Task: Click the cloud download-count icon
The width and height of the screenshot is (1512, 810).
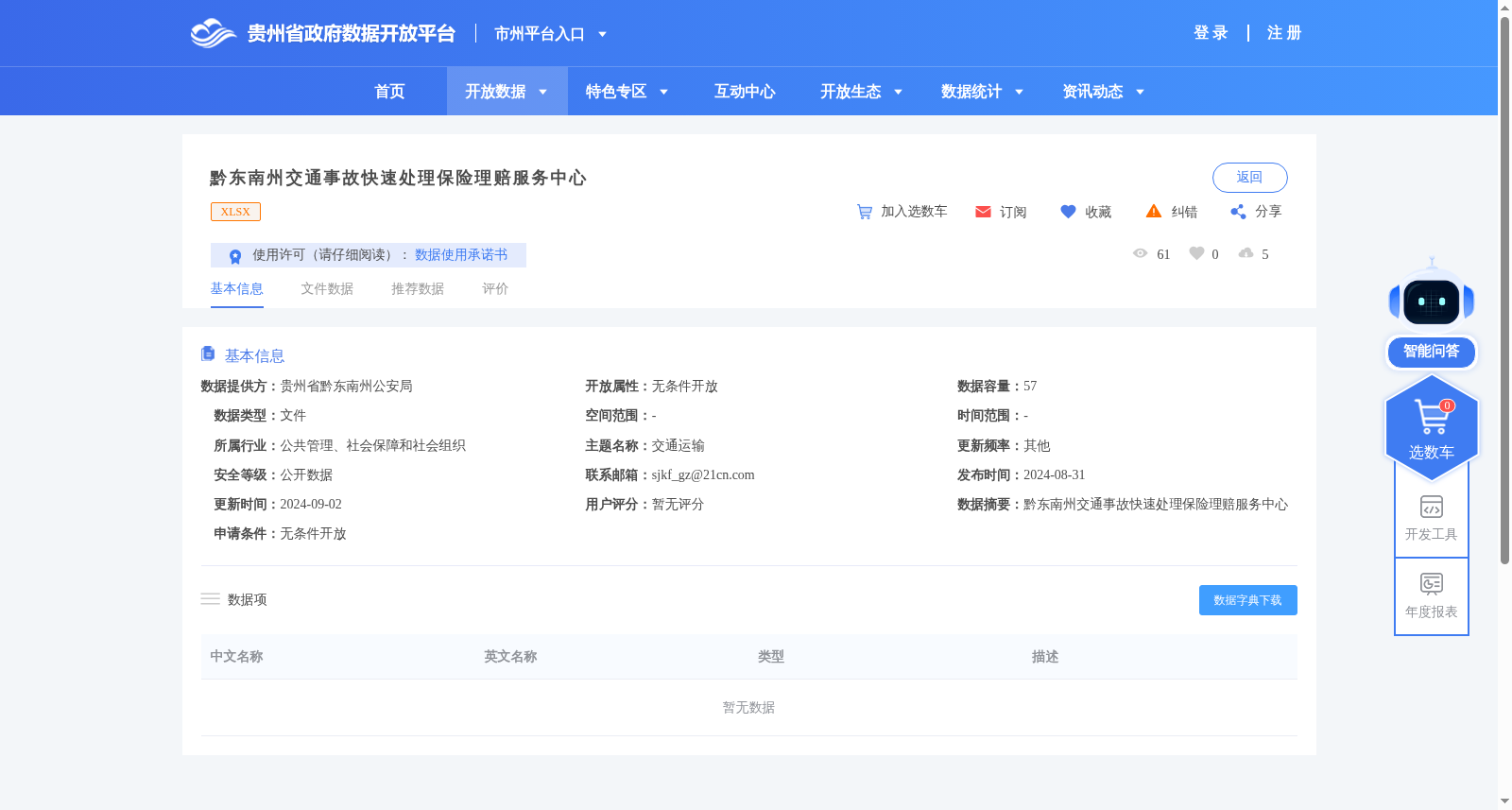Action: [x=1246, y=253]
